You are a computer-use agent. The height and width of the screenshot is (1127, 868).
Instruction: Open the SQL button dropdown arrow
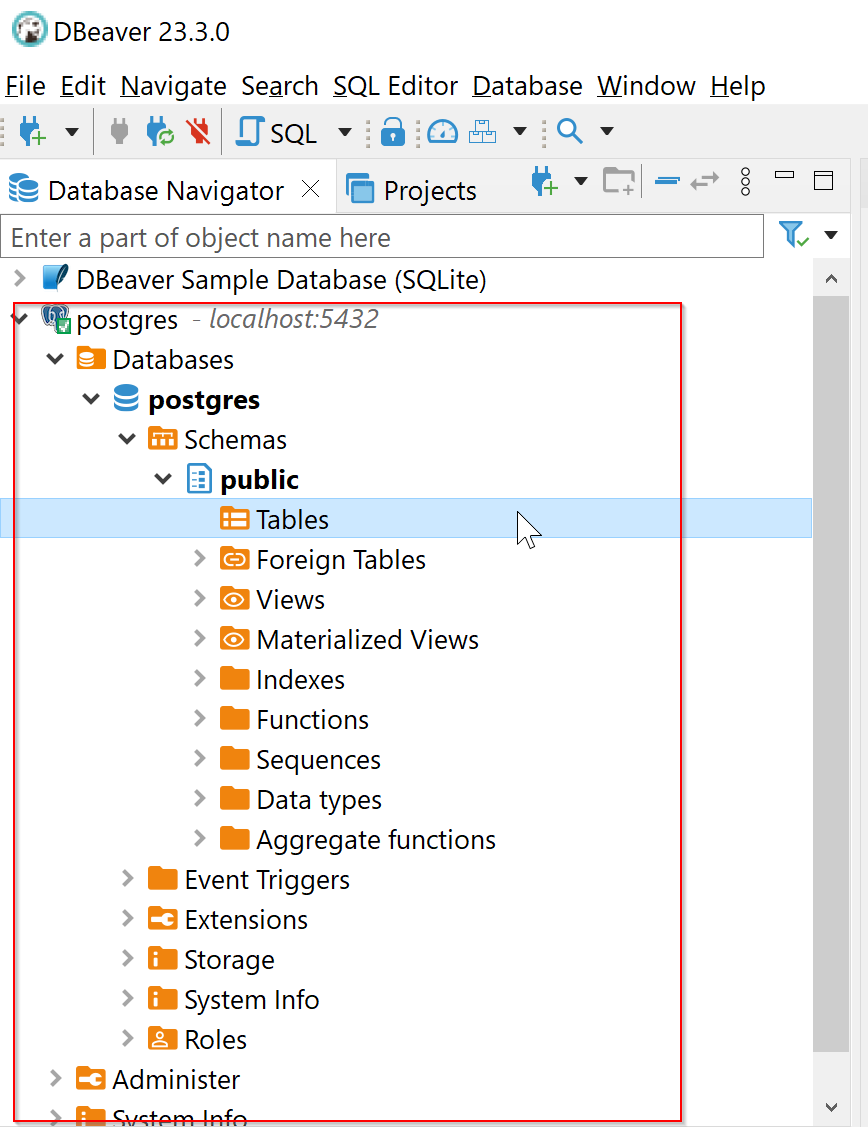[345, 132]
